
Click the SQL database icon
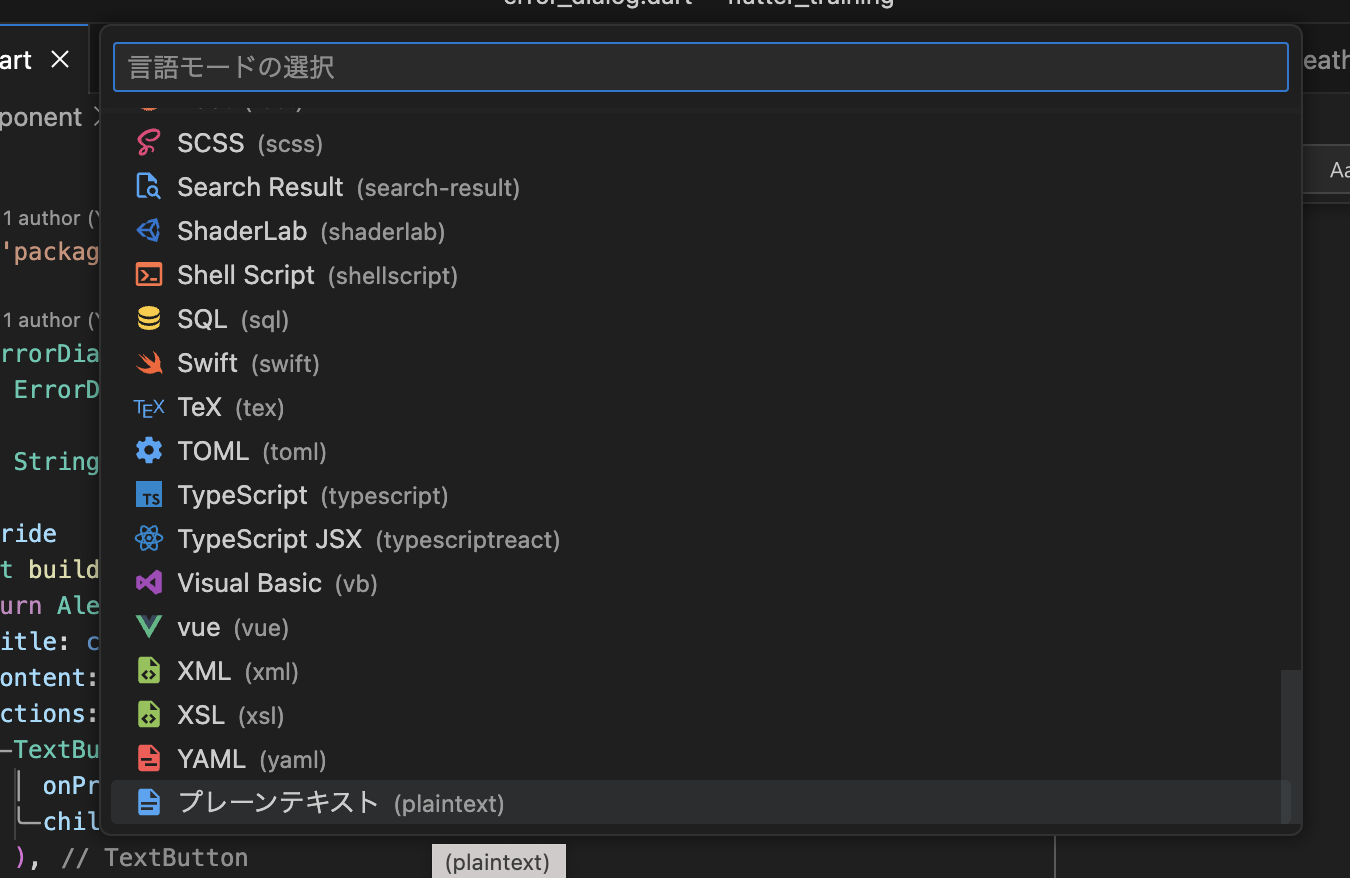coord(149,319)
